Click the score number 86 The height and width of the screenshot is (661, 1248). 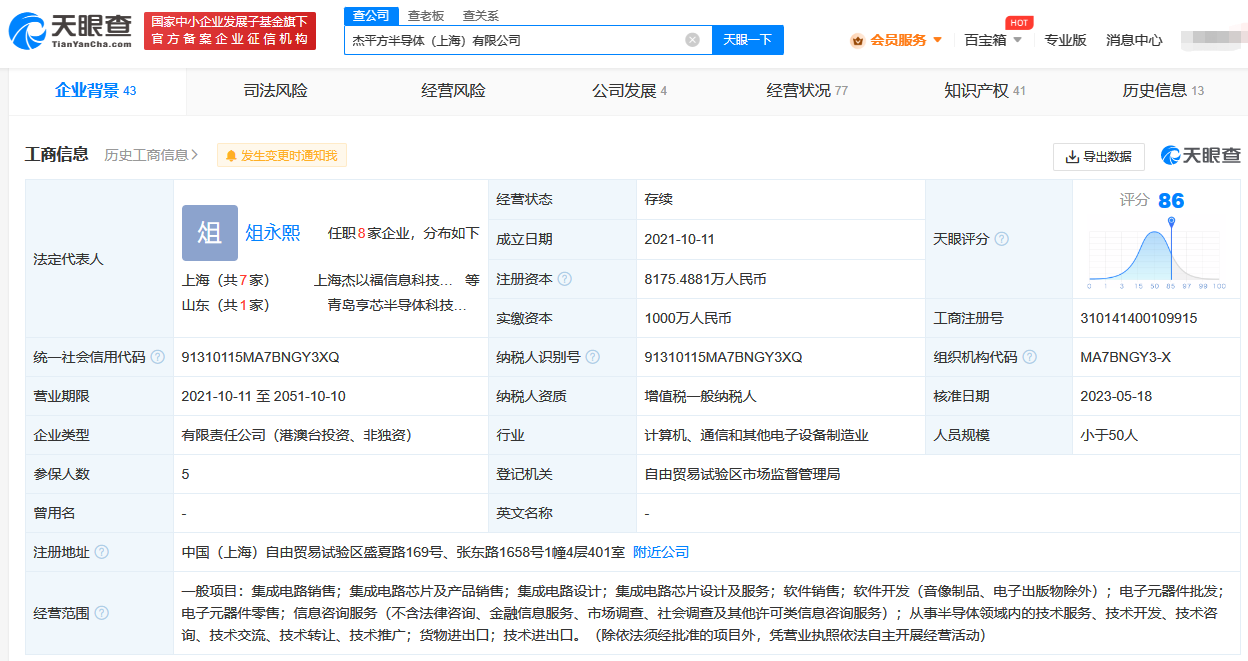point(1171,201)
